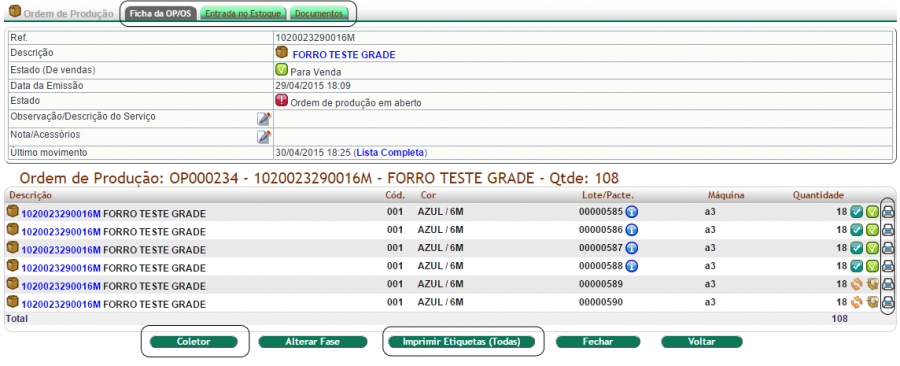
Task: Click printer icon for lot 00000588
Action: pyautogui.click(x=888, y=266)
